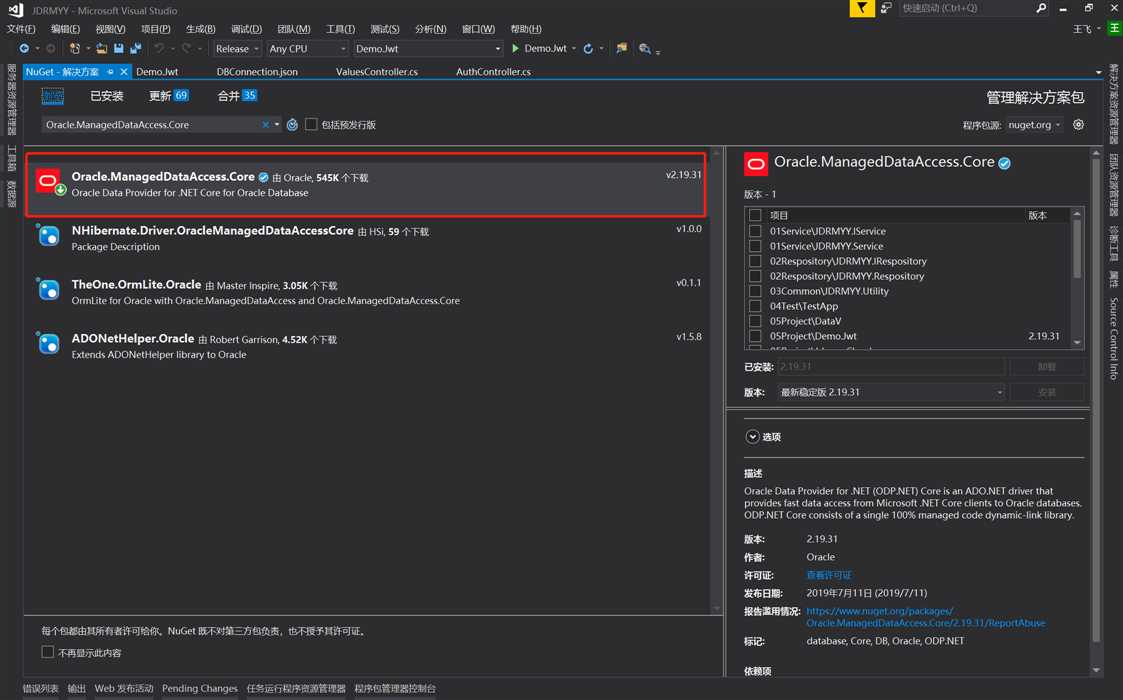Check the 05Project\Demo.Jwt project box
Viewport: 1123px width, 700px height.
tap(755, 336)
